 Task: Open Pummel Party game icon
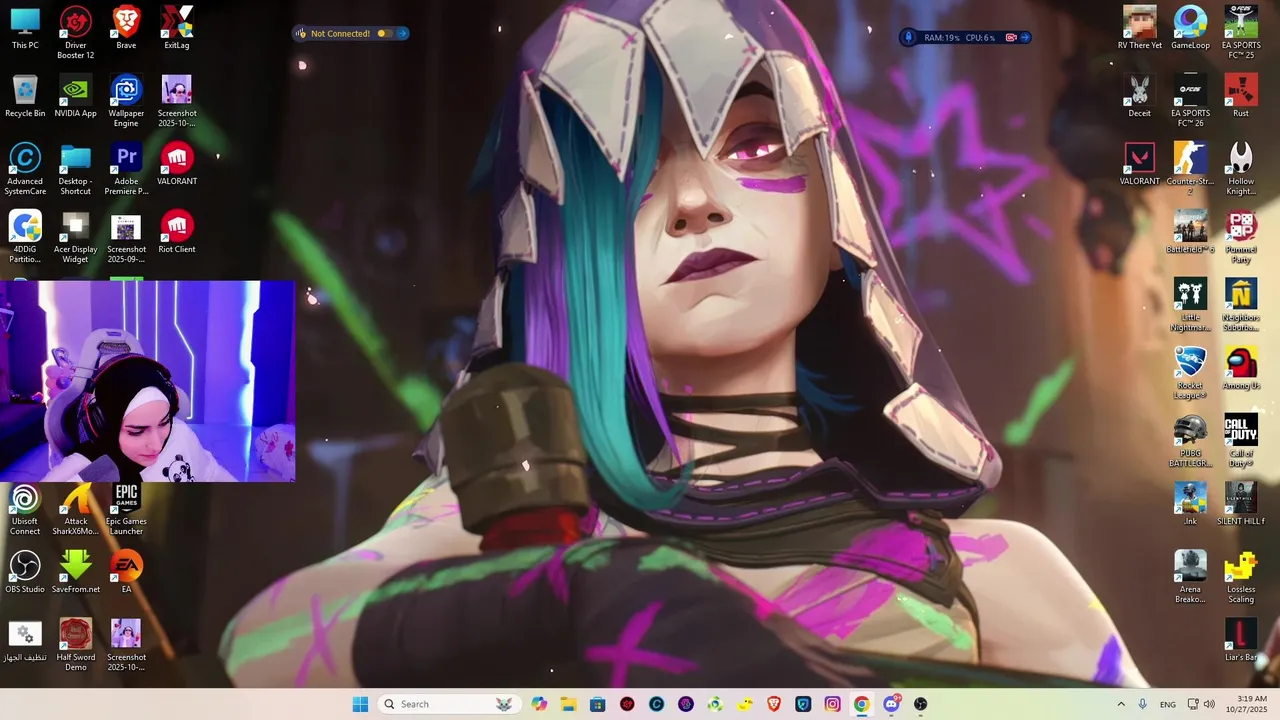pyautogui.click(x=1241, y=237)
